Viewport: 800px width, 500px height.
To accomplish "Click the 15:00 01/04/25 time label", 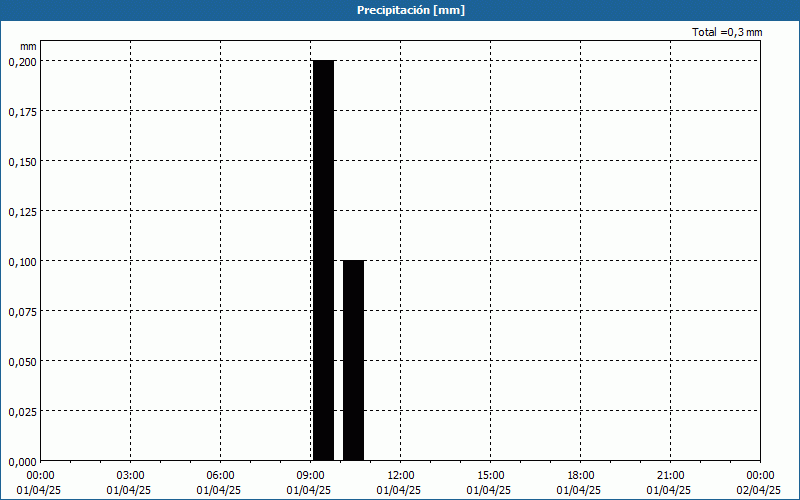I will click(489, 483).
